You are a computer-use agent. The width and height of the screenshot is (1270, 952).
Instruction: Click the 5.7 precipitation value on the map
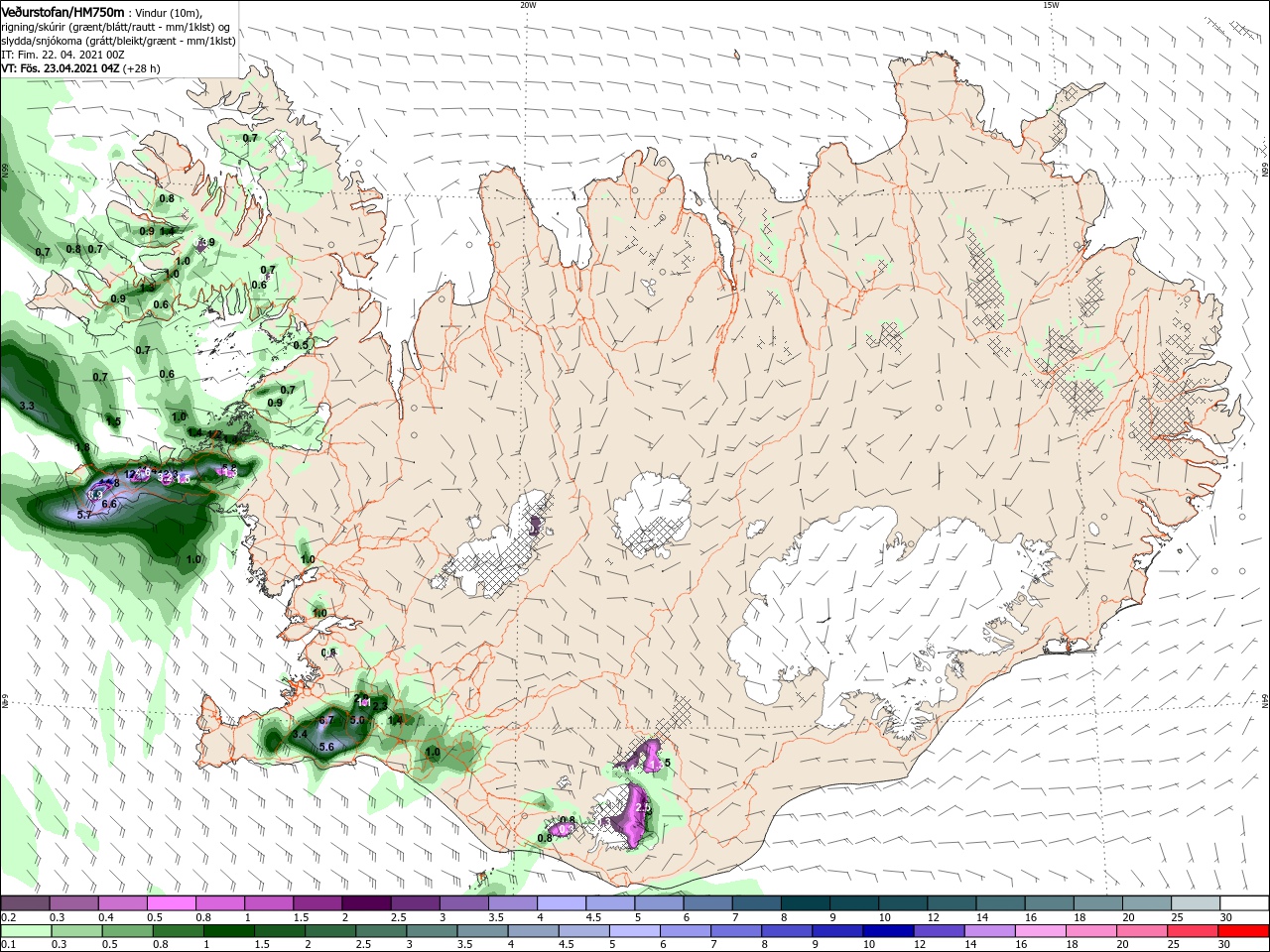pos(84,515)
